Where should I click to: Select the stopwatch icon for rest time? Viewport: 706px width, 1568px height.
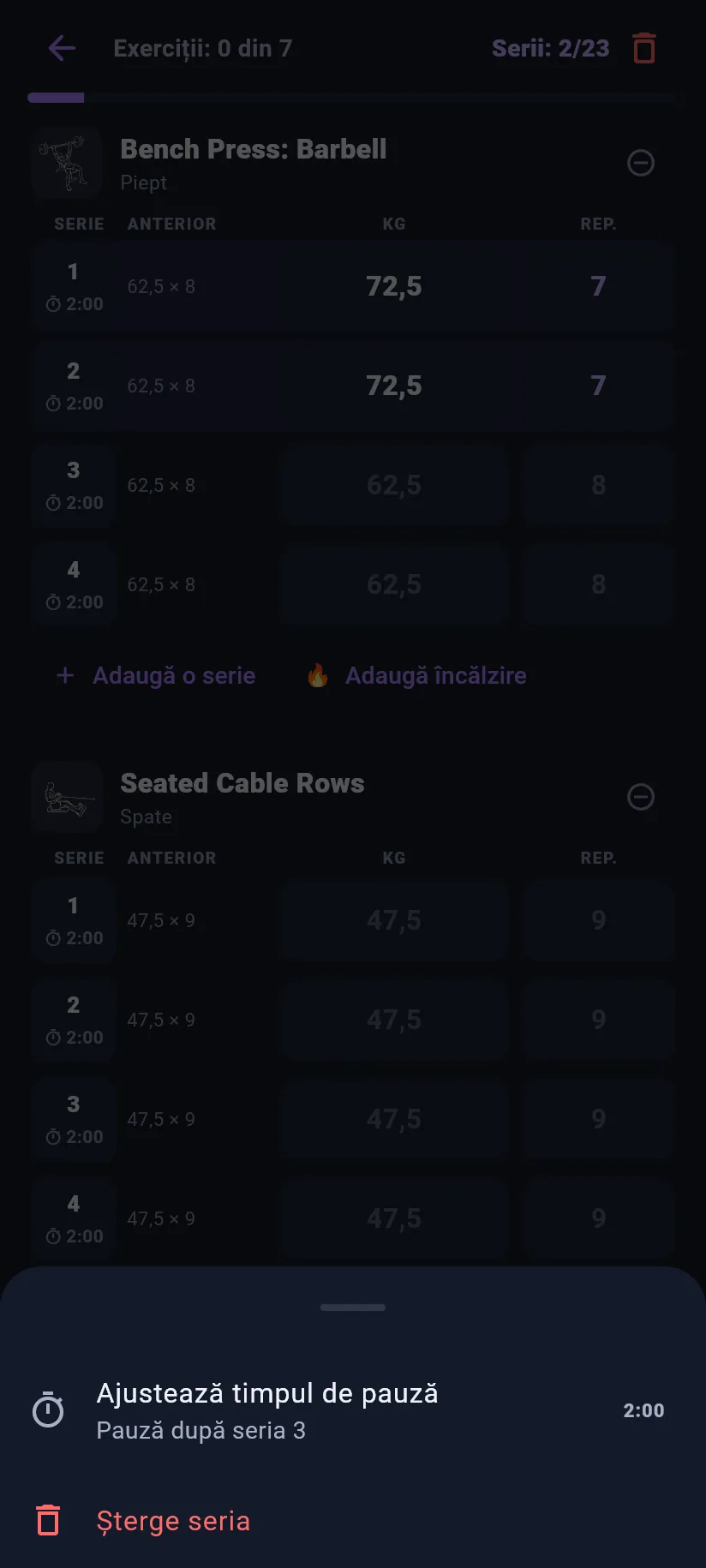click(x=48, y=1410)
